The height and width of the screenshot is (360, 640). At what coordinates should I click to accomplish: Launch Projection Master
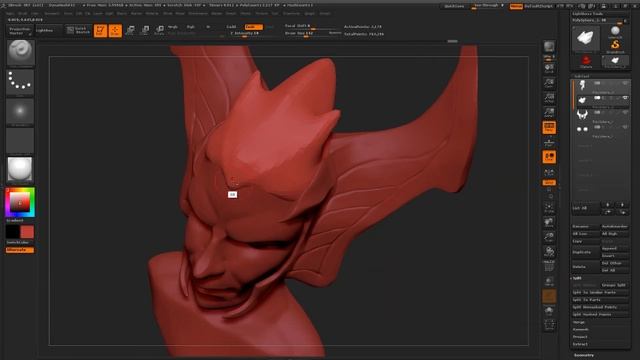tap(20, 31)
